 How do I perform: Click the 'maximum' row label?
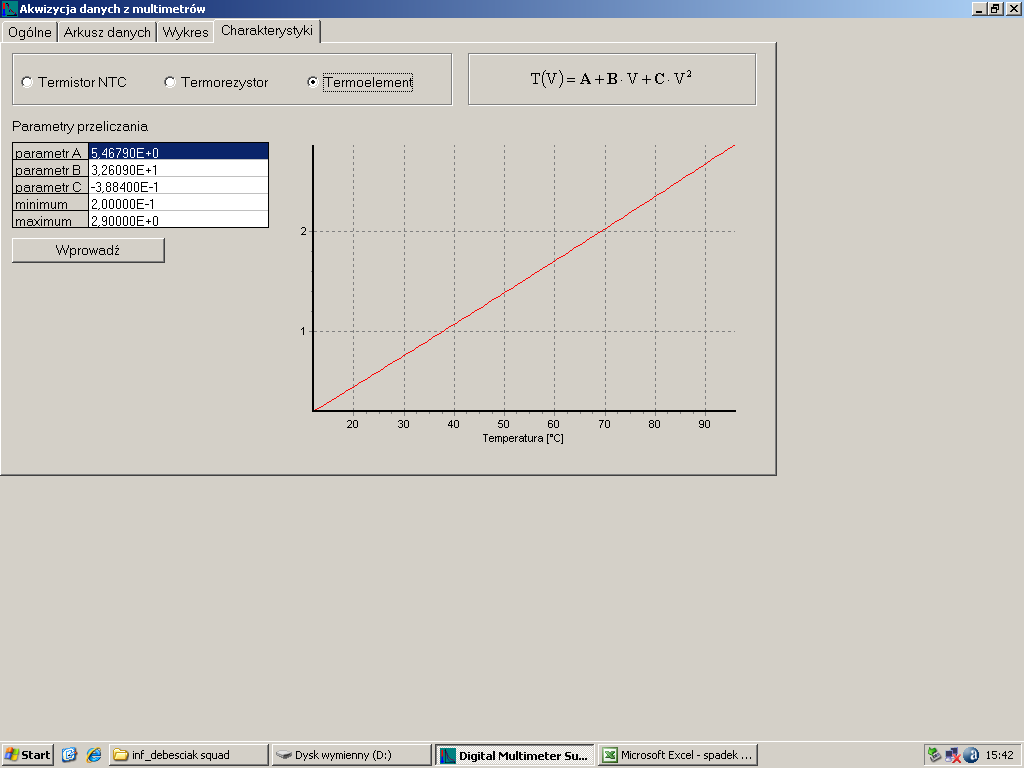(50, 220)
